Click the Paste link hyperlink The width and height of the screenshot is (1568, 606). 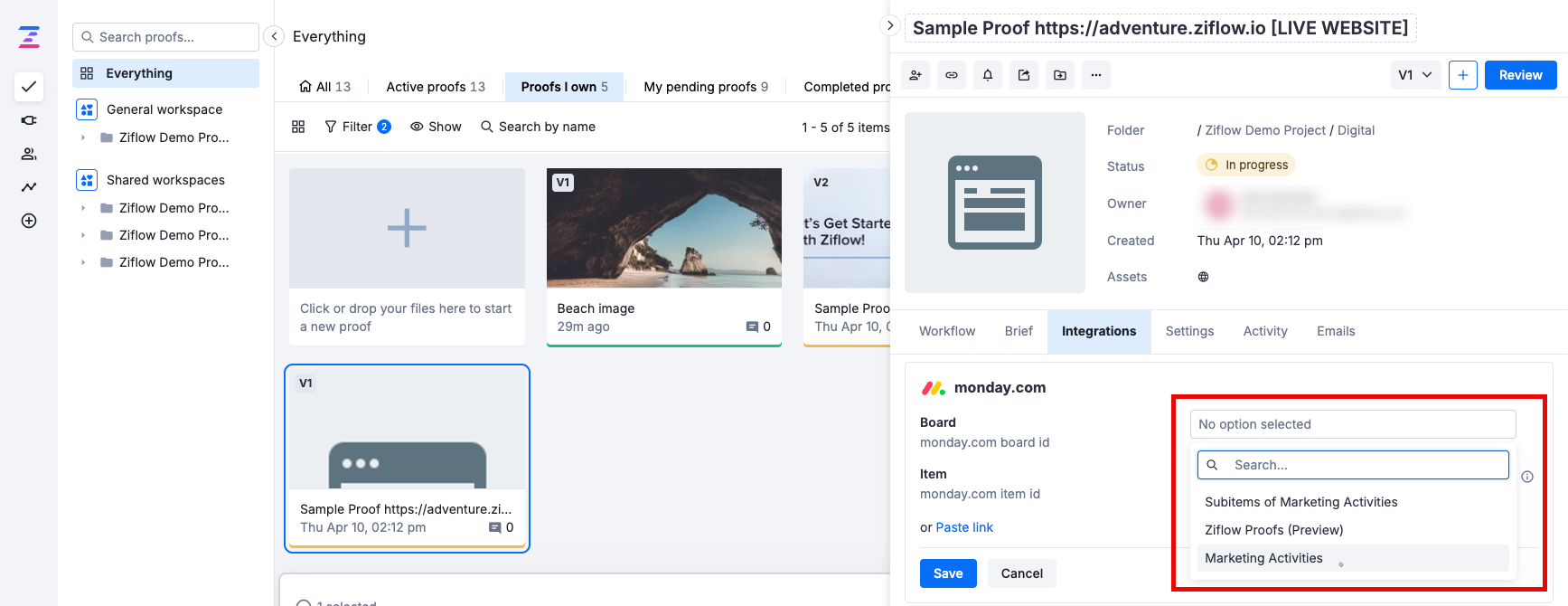pyautogui.click(x=963, y=527)
